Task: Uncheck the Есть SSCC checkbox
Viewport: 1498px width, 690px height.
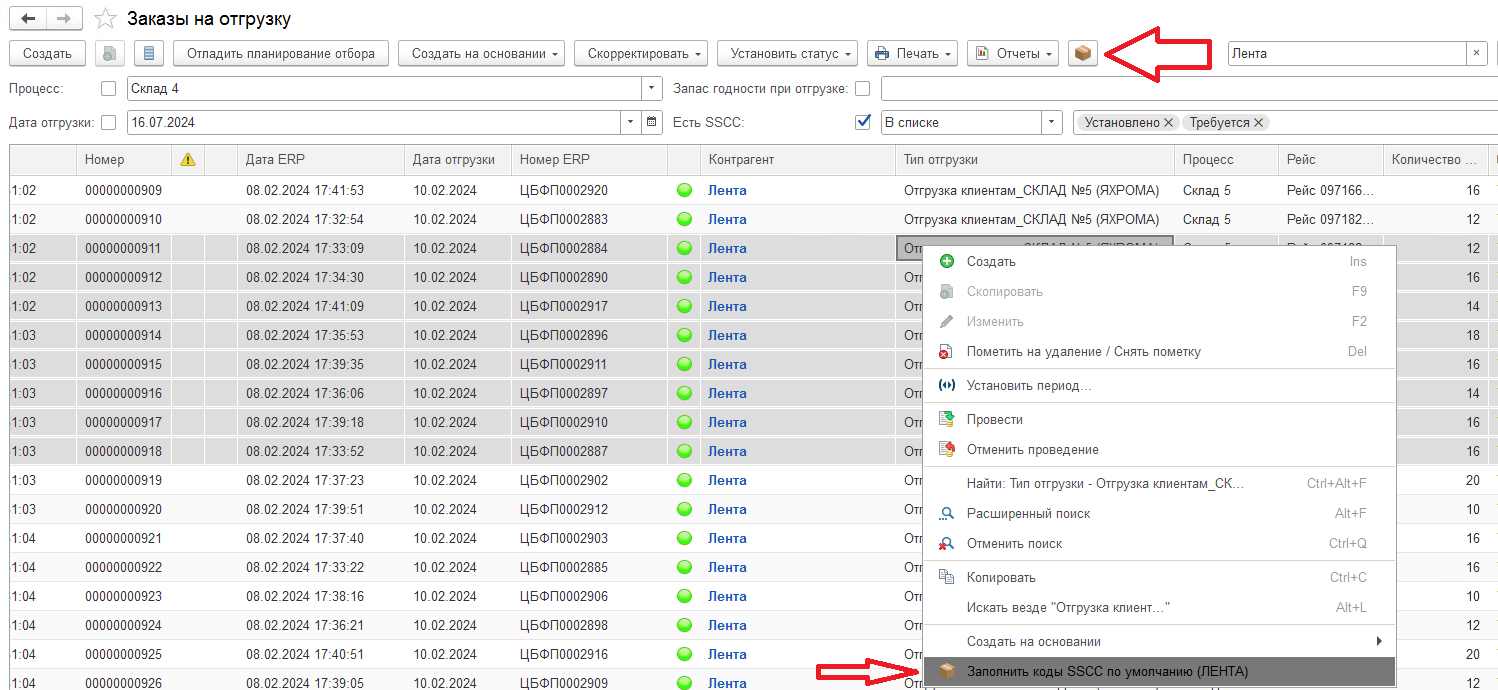Action: tap(863, 122)
